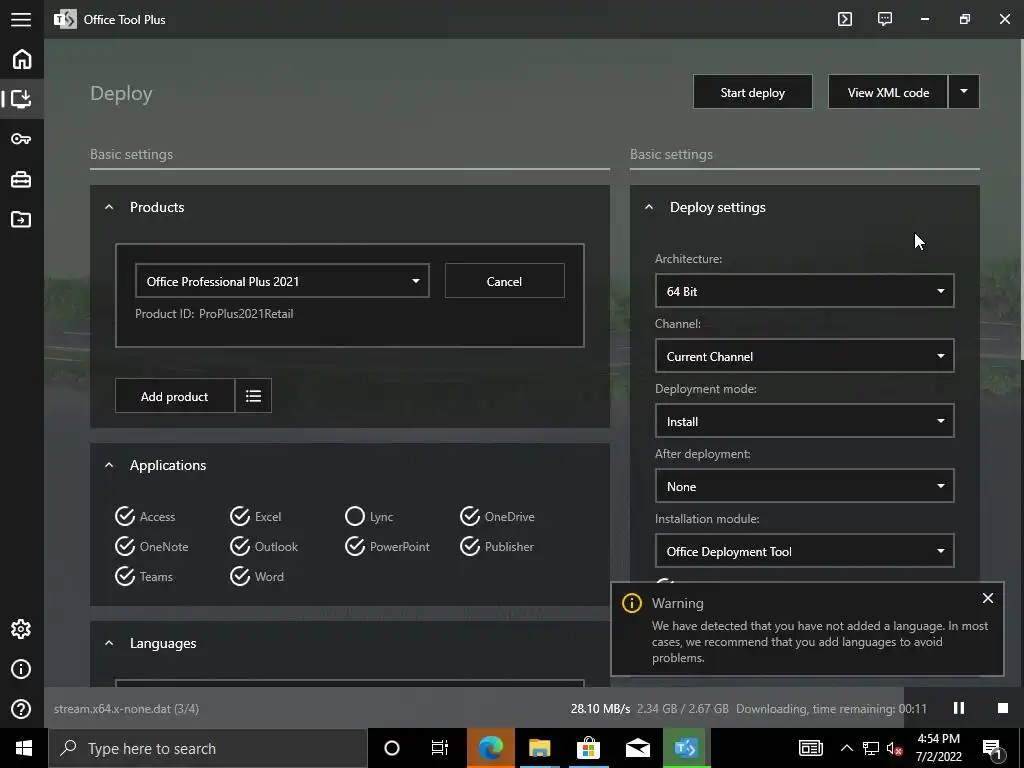Collapse the Deploy settings section
This screenshot has width=1024, height=768.
(648, 207)
